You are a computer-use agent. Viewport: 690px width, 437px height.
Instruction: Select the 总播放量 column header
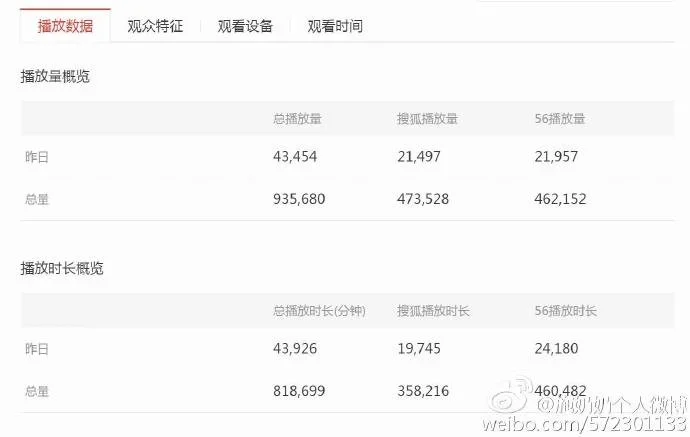tap(297, 118)
